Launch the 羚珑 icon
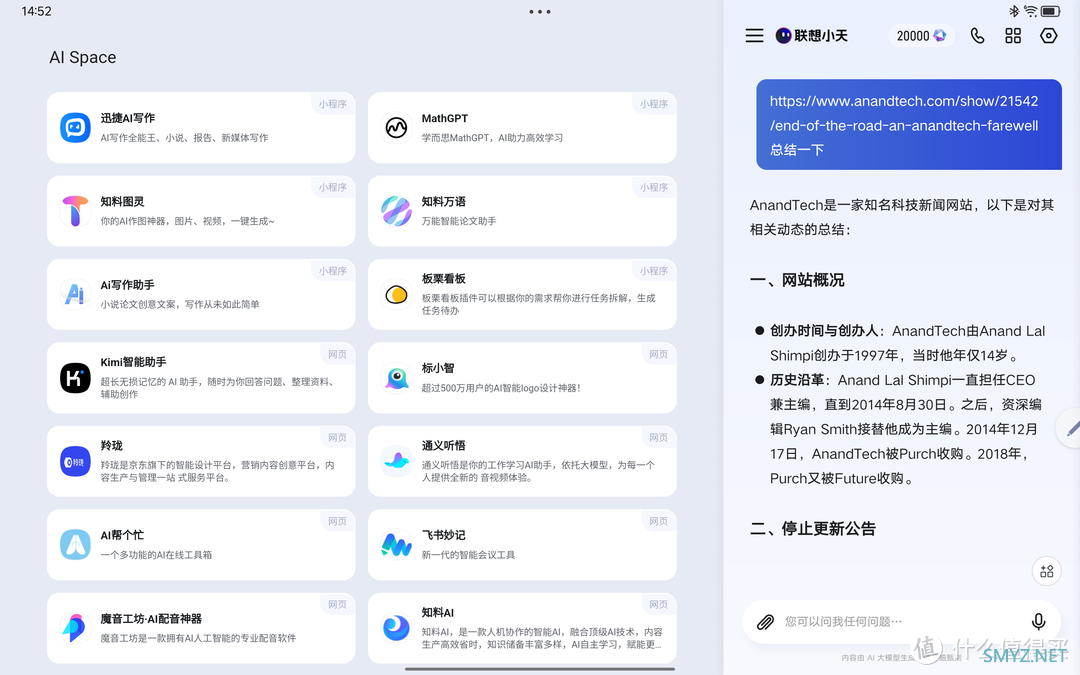The image size is (1080, 675). (75, 461)
